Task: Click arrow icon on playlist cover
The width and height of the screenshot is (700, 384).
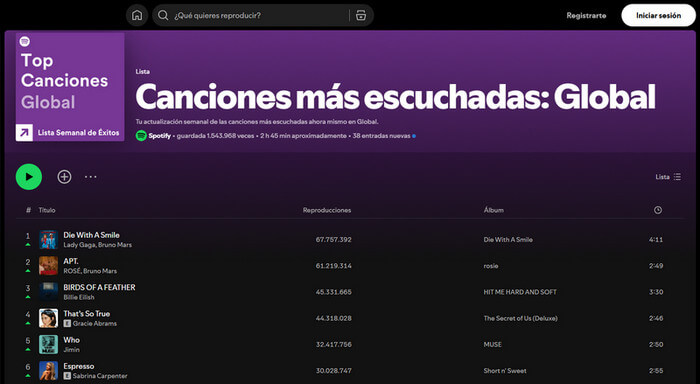Action: [25, 133]
